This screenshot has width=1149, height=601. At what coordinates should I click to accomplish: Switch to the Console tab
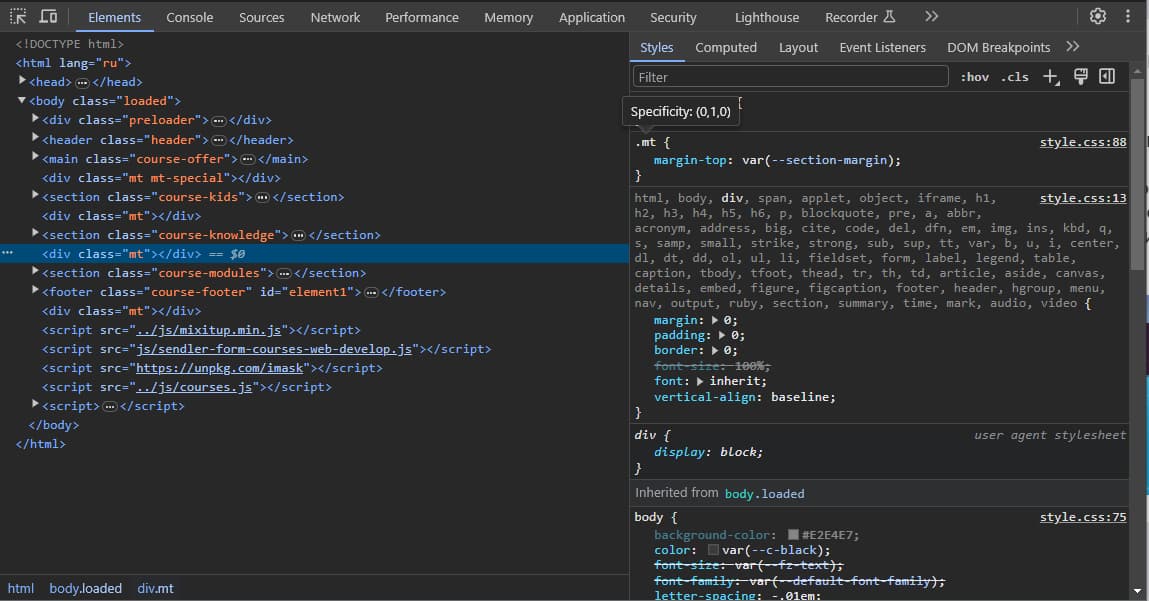[189, 17]
